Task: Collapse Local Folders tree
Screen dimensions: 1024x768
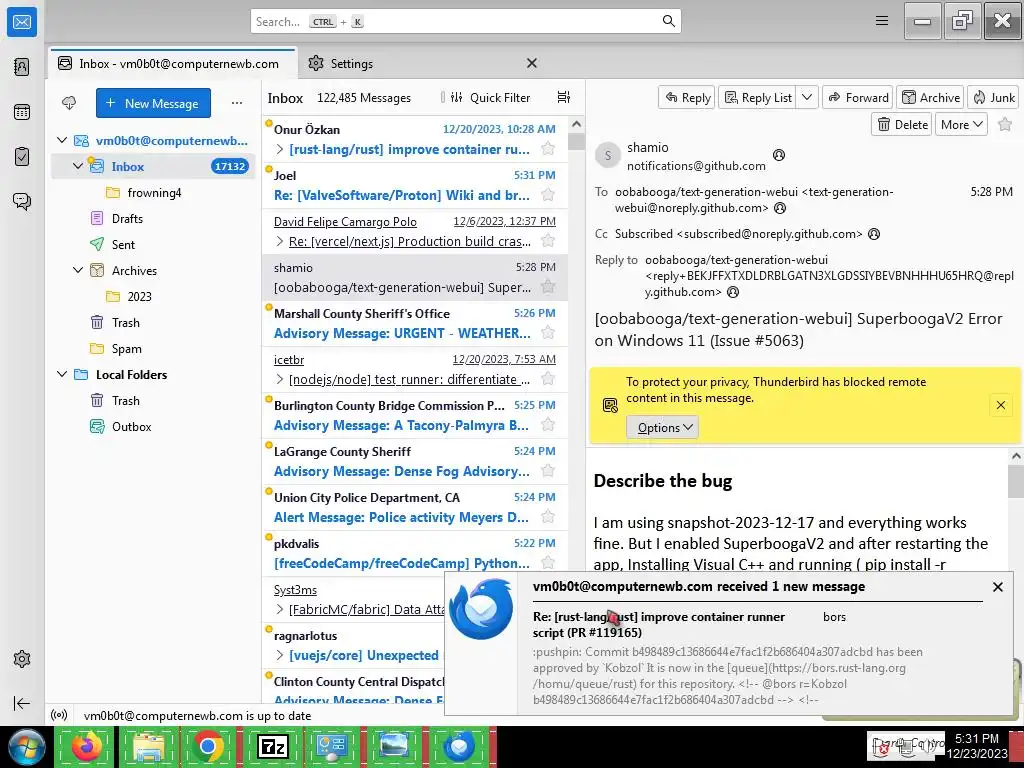Action: [62, 375]
